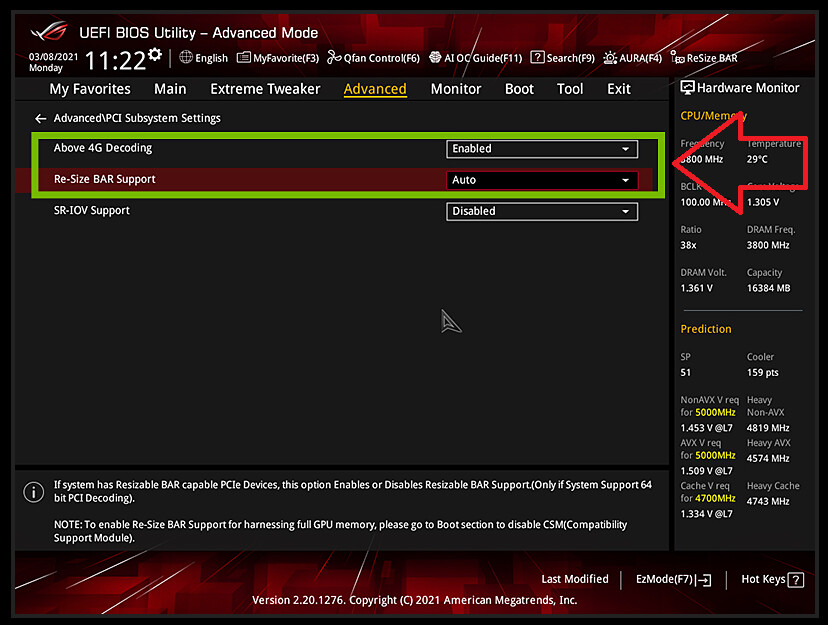
Task: Open AI OC Guide(F11)
Action: 475,58
